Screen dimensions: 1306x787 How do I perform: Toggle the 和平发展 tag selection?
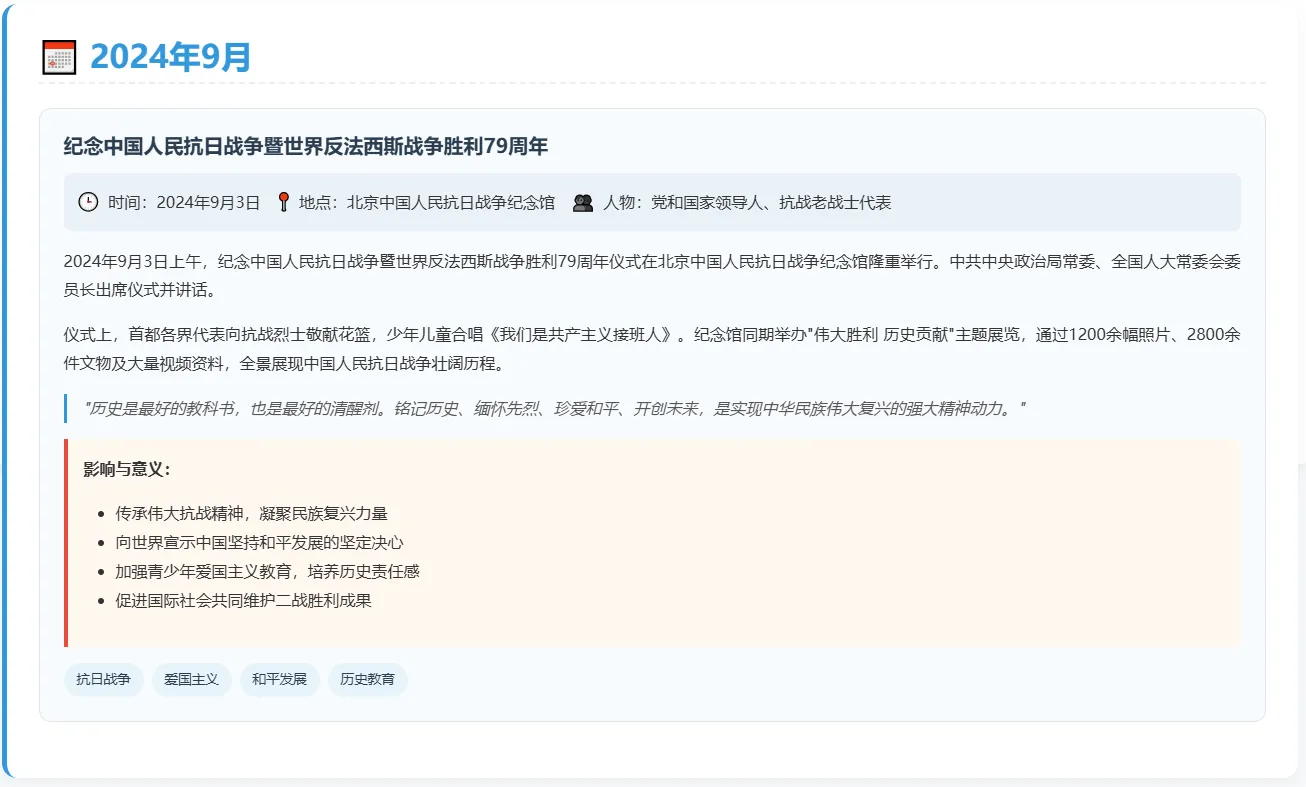tap(280, 679)
